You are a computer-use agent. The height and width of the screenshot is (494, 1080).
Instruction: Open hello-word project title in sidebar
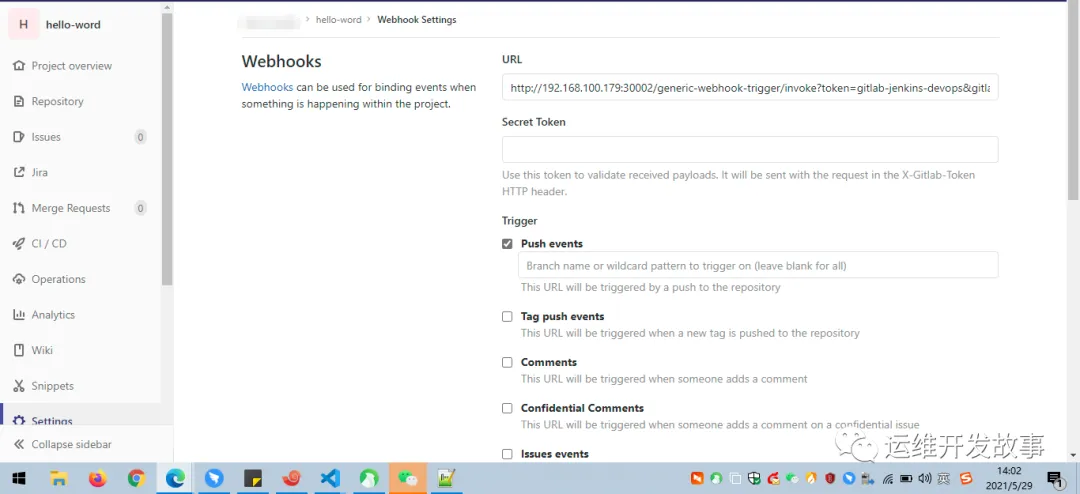[x=73, y=25]
